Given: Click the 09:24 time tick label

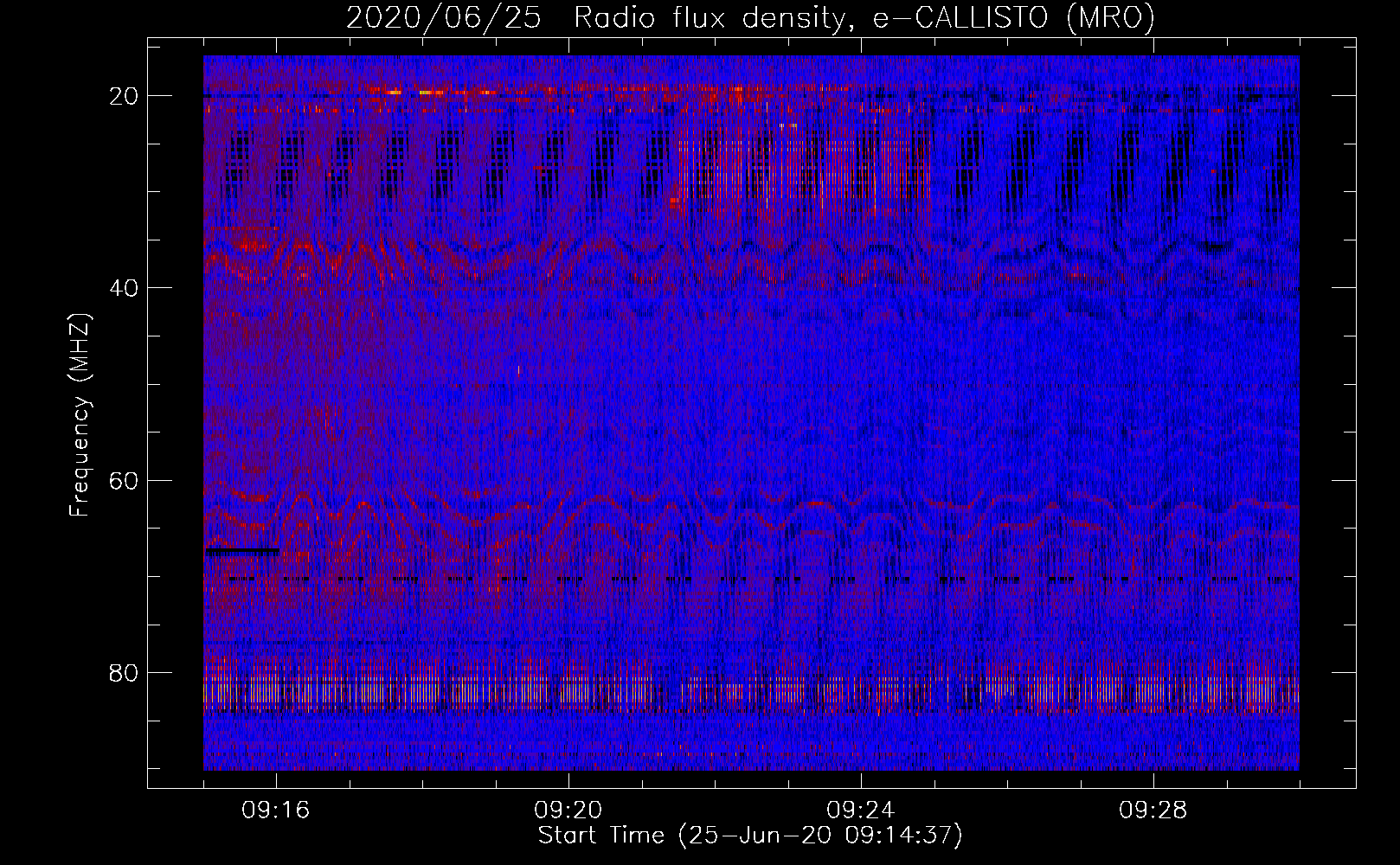Looking at the screenshot, I should pos(861,811).
